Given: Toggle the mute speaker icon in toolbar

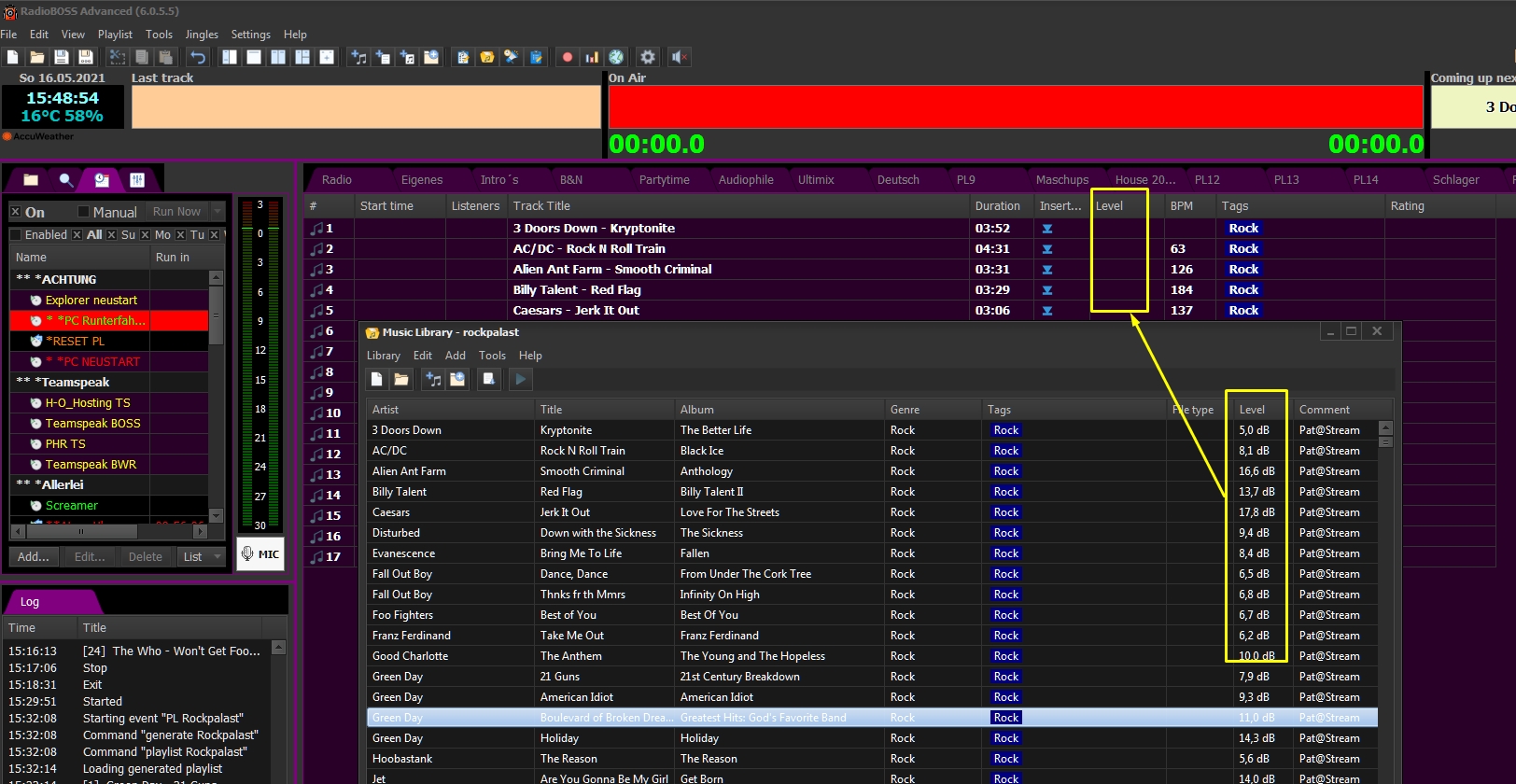Looking at the screenshot, I should click(680, 57).
